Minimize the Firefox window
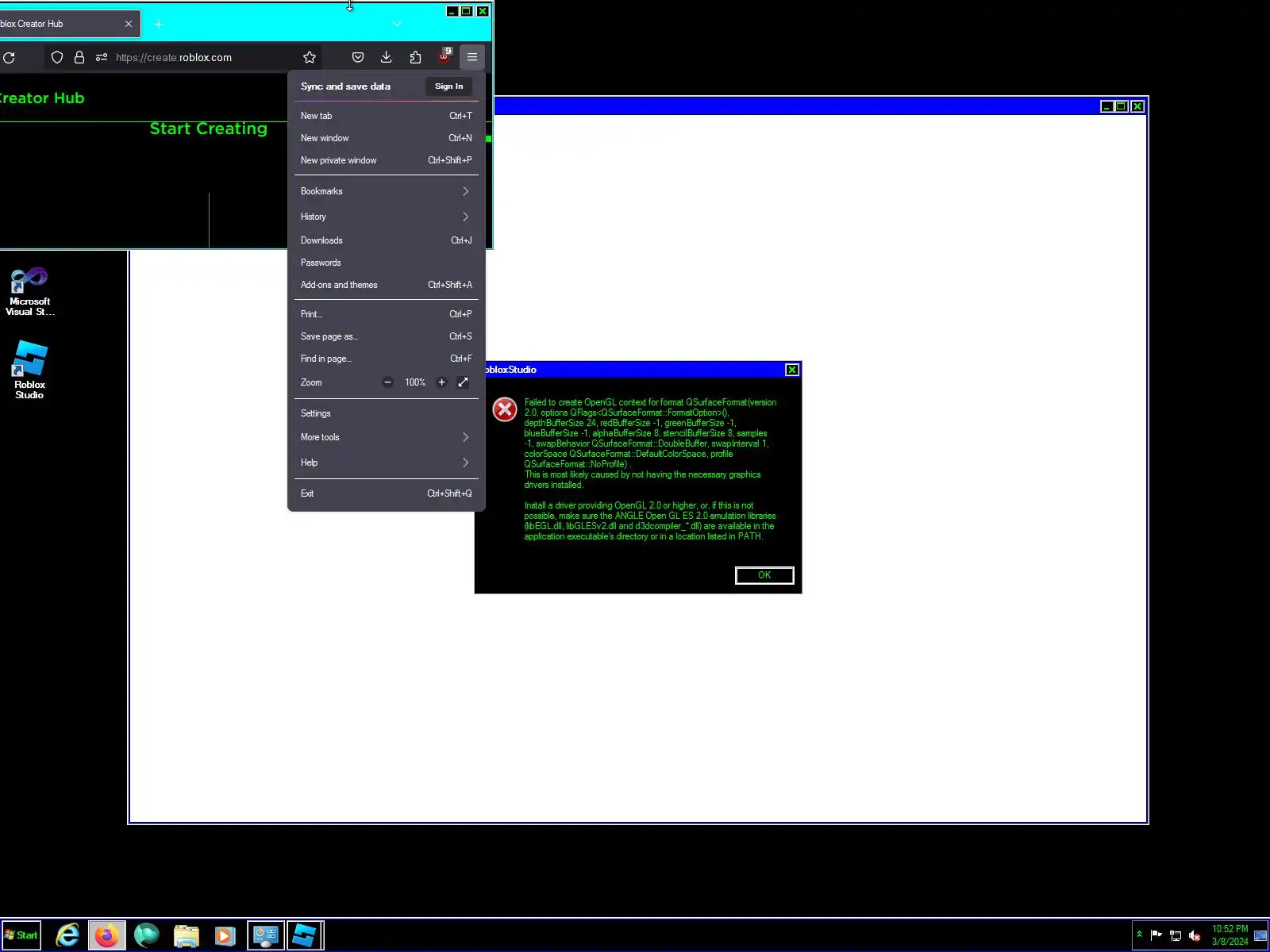Viewport: 1270px width, 952px height. pyautogui.click(x=452, y=11)
